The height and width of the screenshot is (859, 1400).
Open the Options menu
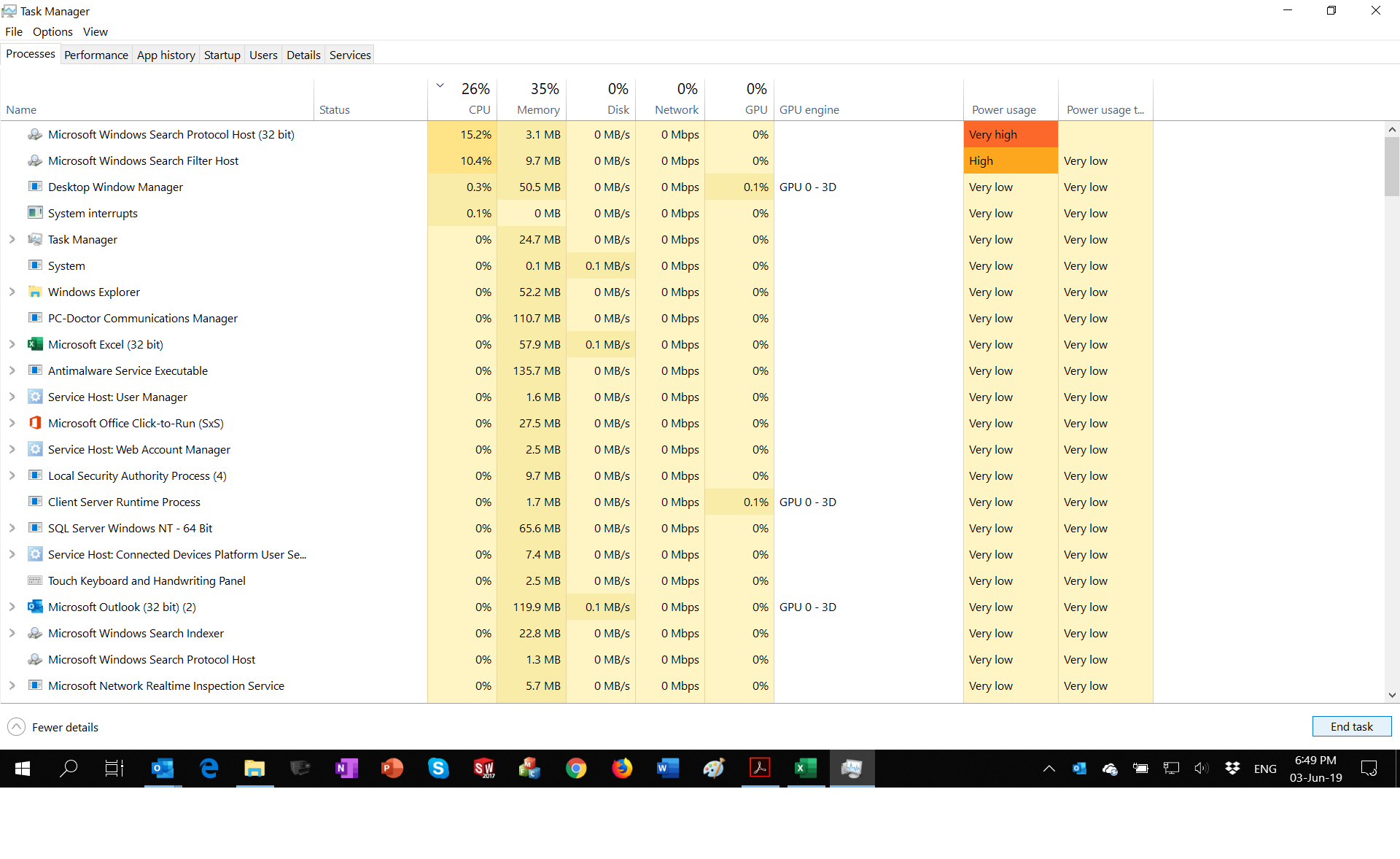(52, 31)
